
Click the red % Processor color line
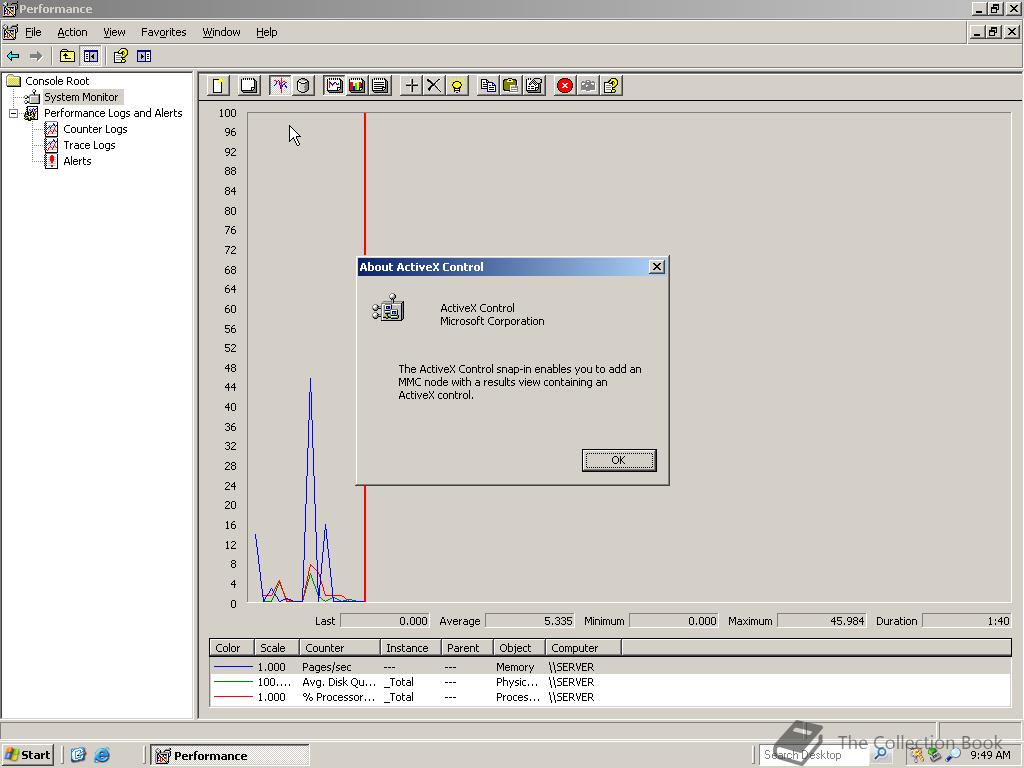point(233,697)
